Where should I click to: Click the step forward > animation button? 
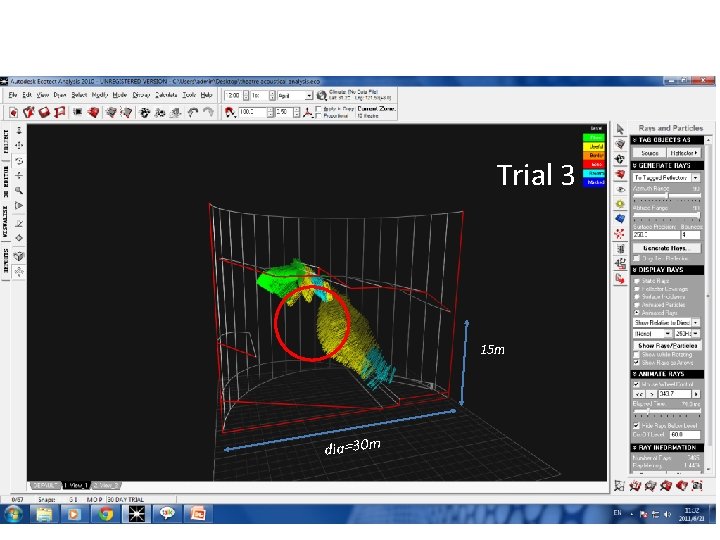[651, 394]
